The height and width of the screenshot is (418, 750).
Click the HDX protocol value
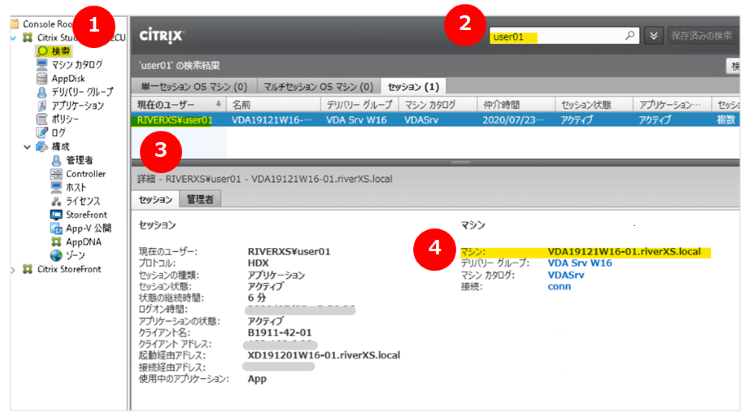258,263
